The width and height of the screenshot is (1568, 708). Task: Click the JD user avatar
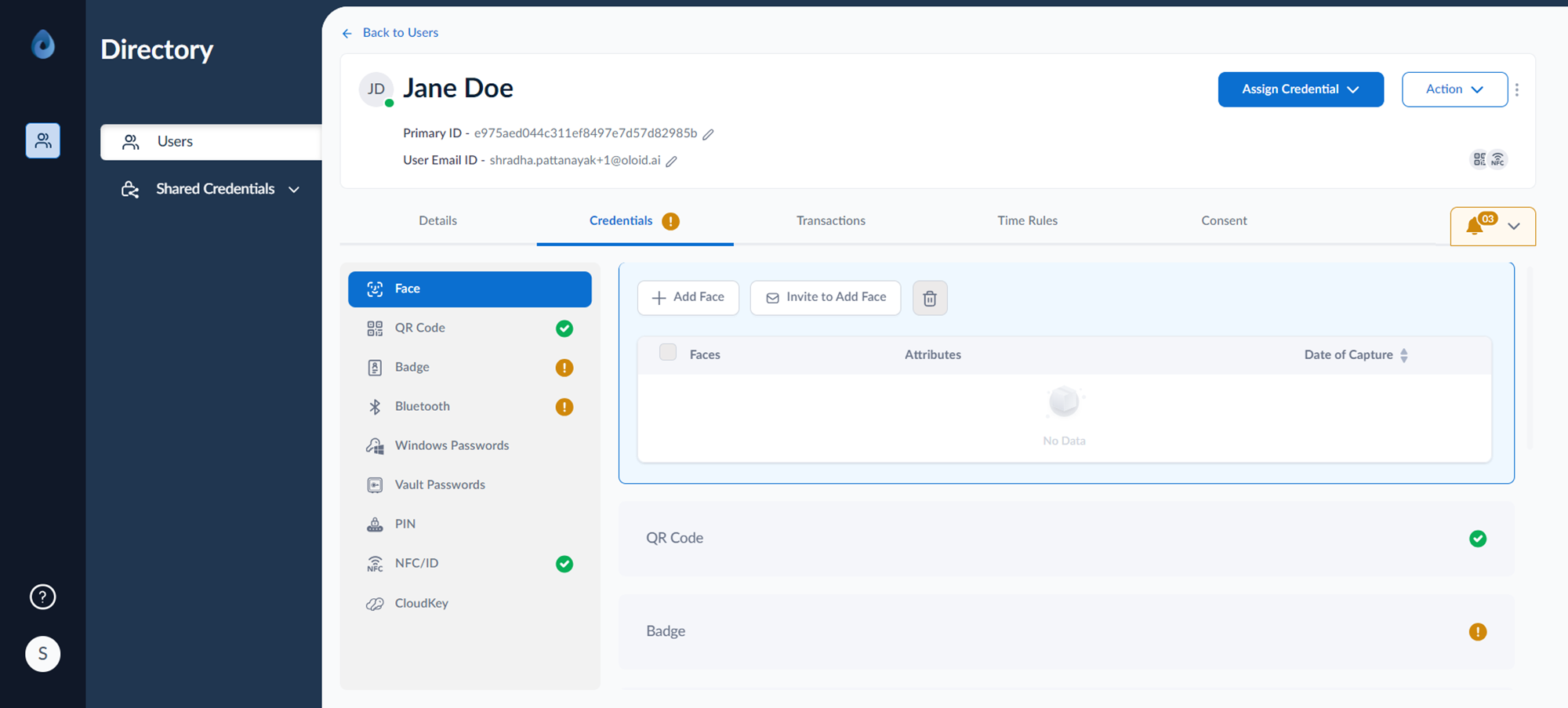click(x=376, y=89)
